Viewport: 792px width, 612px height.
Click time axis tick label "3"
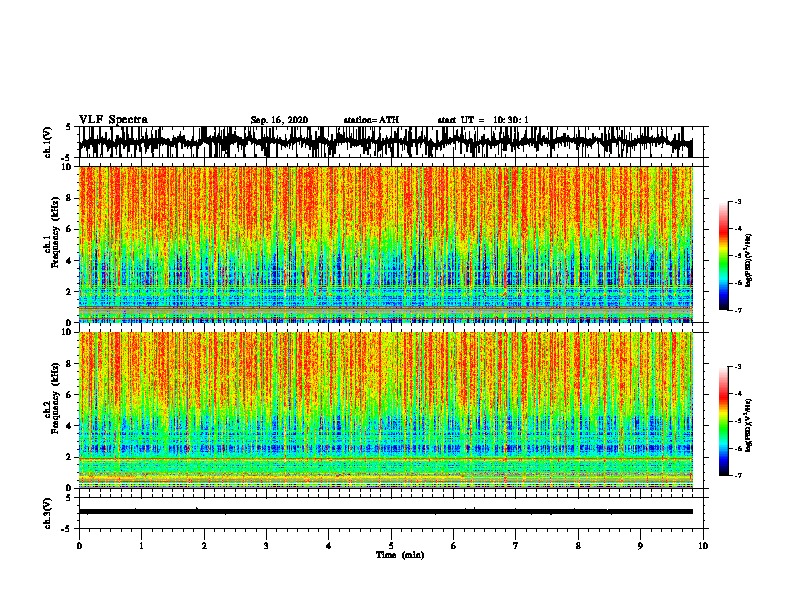(x=266, y=546)
